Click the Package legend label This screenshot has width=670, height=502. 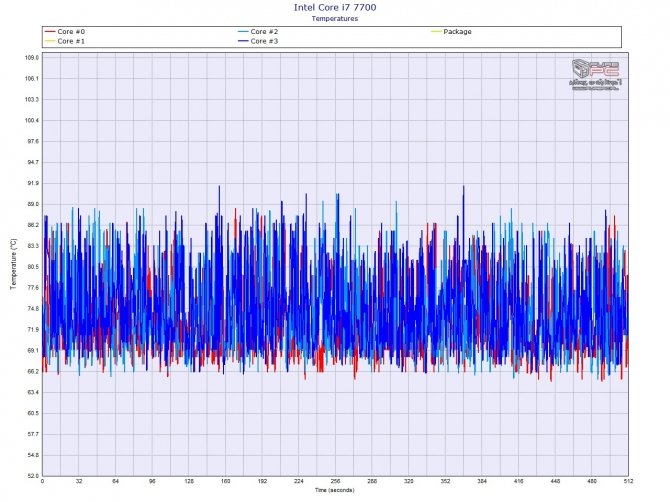pyautogui.click(x=457, y=32)
